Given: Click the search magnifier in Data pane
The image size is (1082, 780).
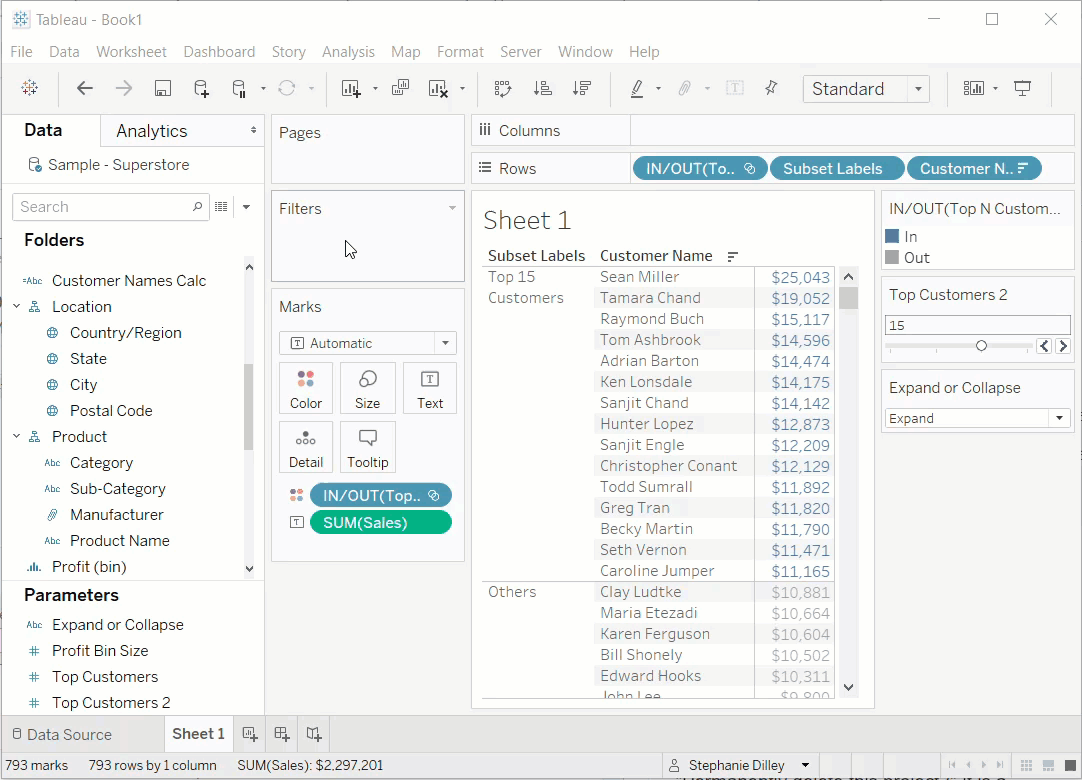Looking at the screenshot, I should [197, 206].
